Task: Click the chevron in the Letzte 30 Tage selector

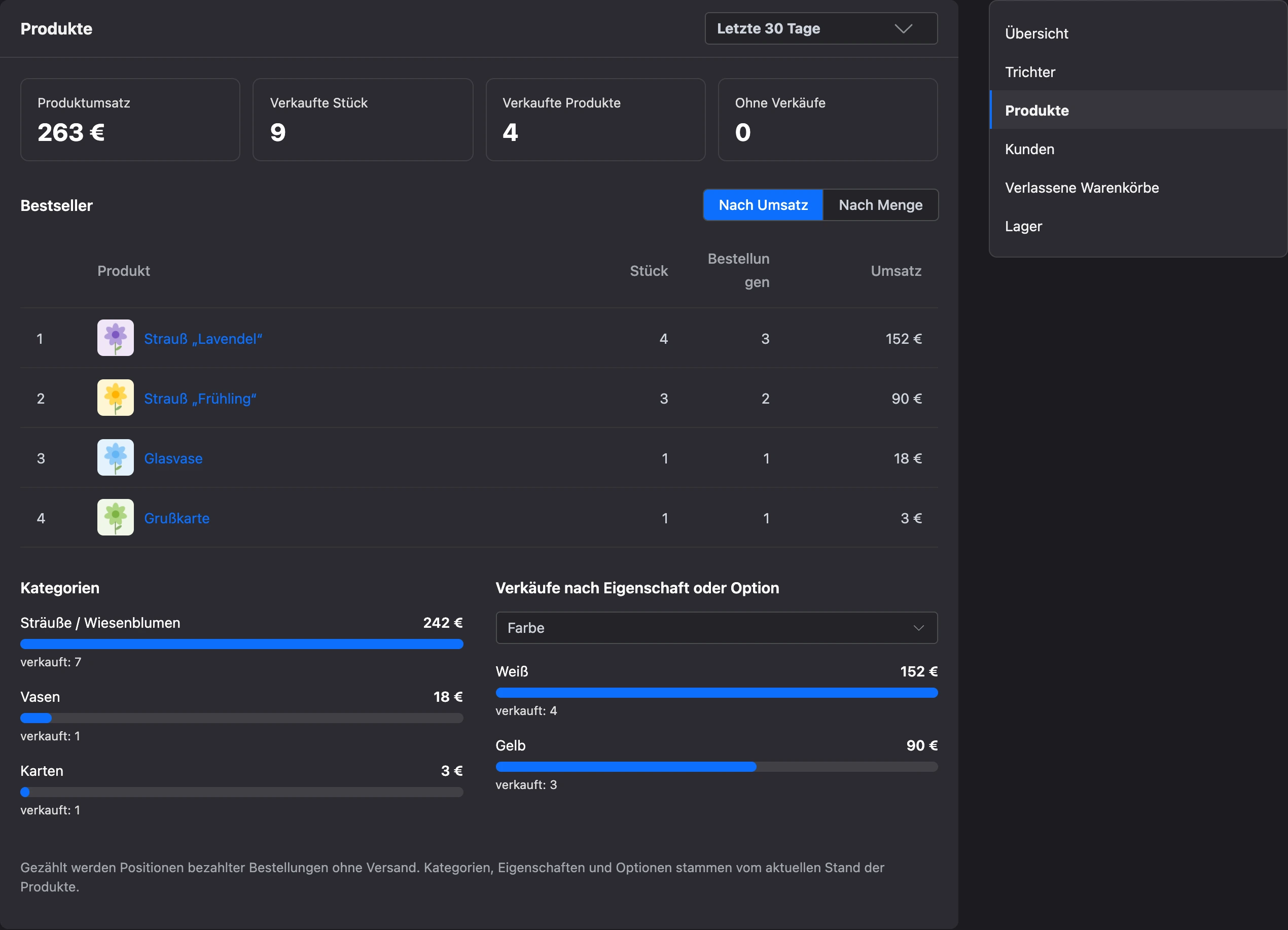Action: point(903,28)
